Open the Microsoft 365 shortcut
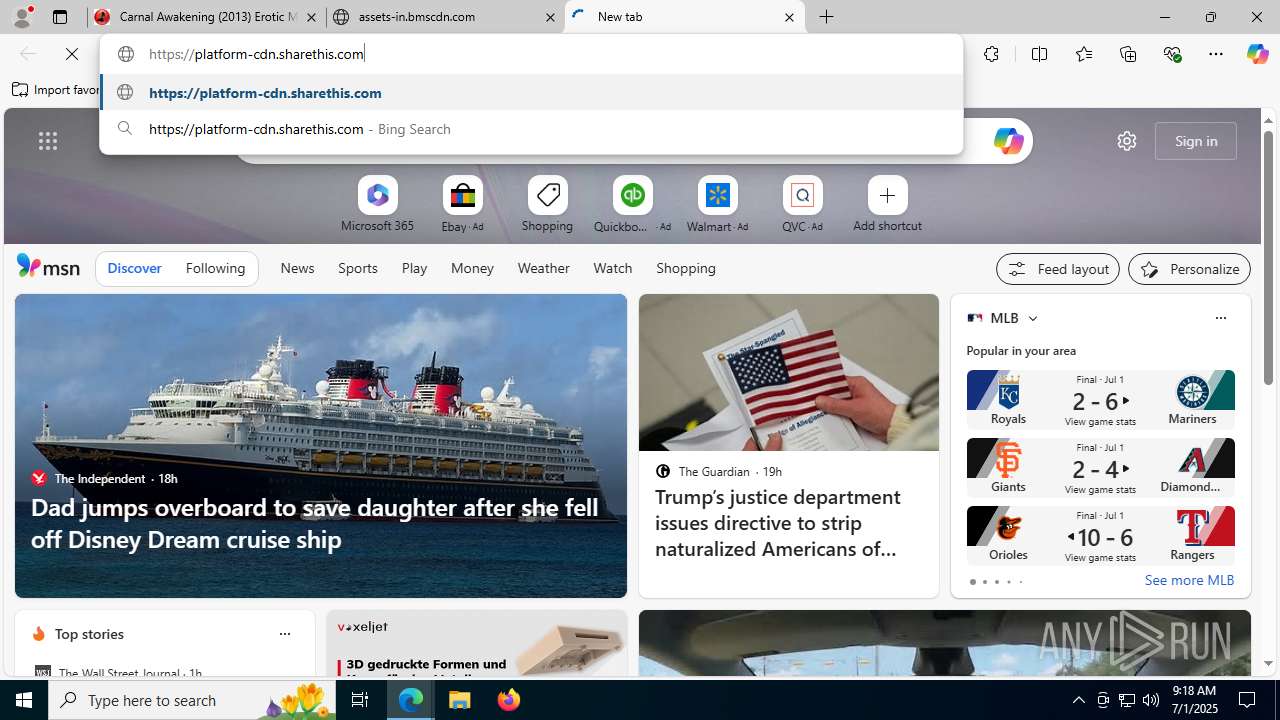Screen dimensions: 1280x720 point(377,205)
